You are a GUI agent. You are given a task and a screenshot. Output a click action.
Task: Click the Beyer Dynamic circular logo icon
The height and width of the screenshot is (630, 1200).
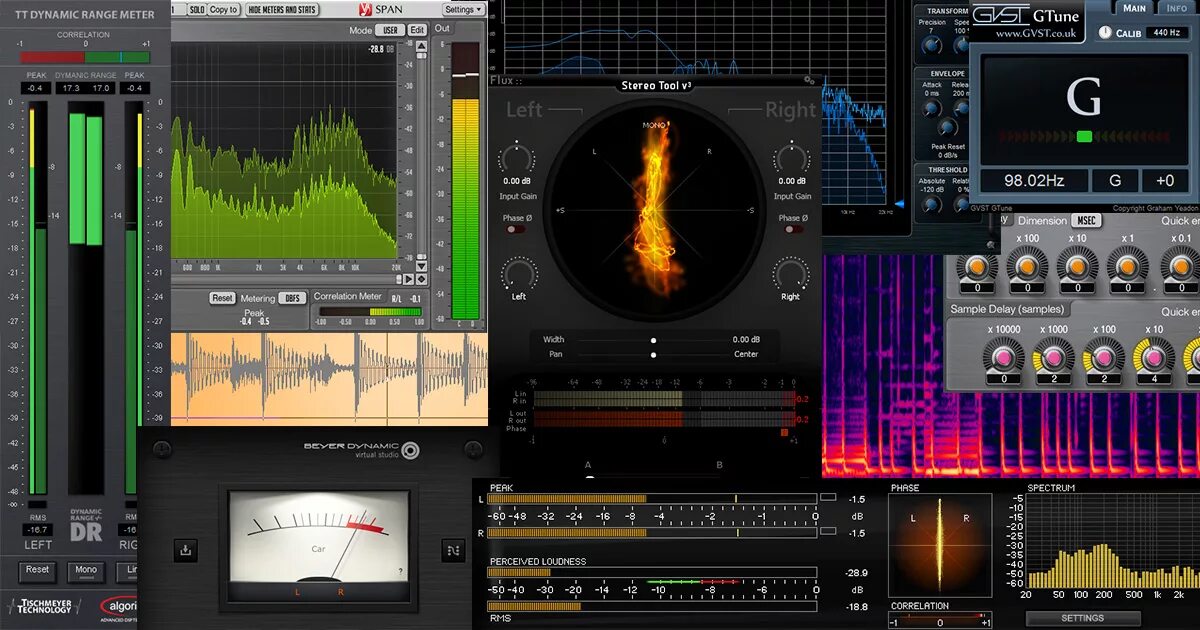pos(410,450)
